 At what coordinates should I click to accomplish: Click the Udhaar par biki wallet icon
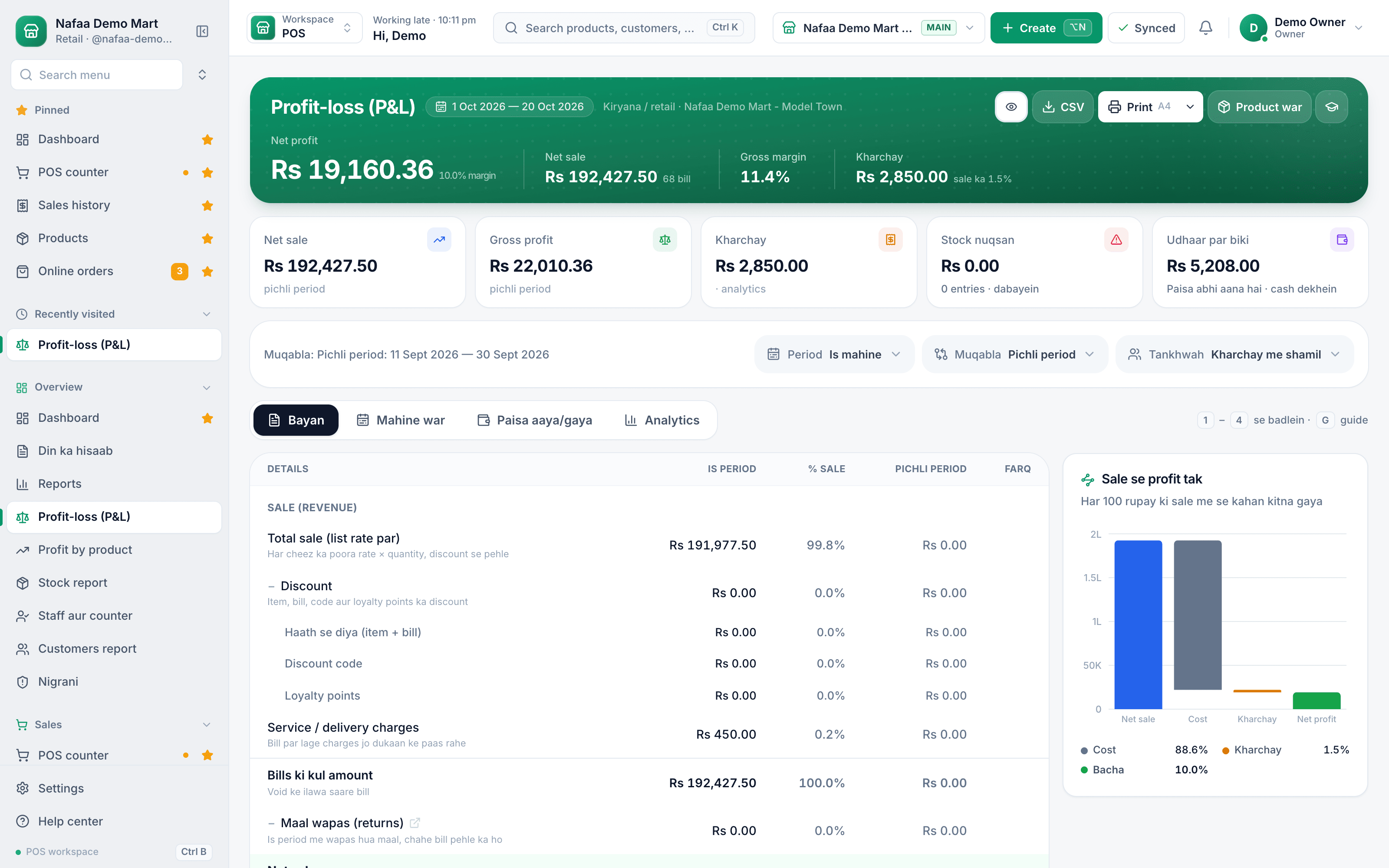click(1342, 240)
